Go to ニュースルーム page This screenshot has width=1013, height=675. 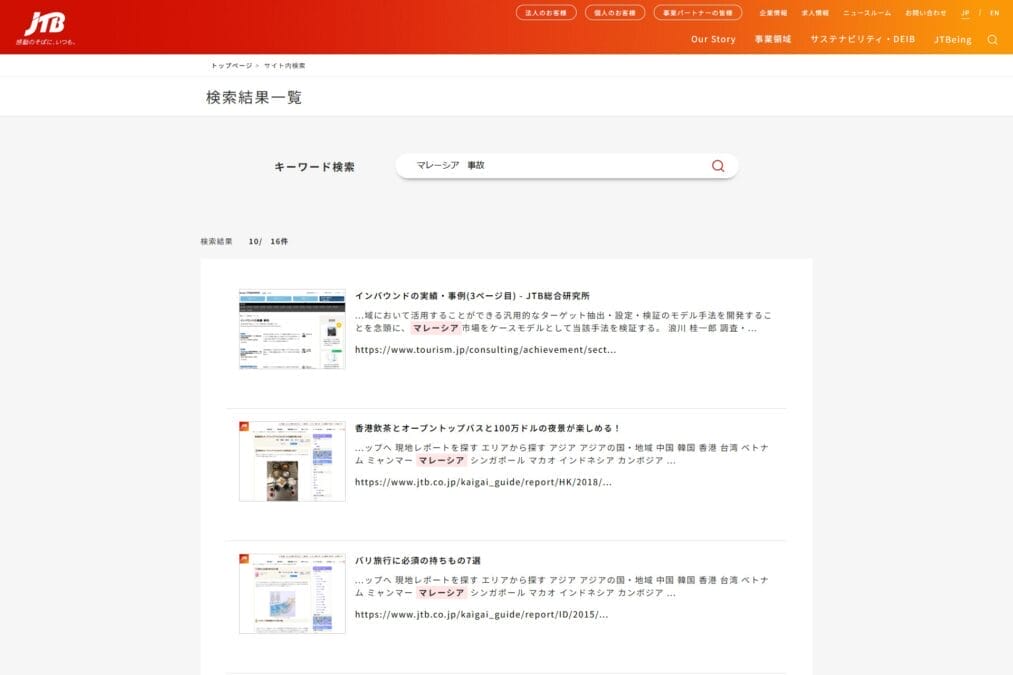click(866, 13)
